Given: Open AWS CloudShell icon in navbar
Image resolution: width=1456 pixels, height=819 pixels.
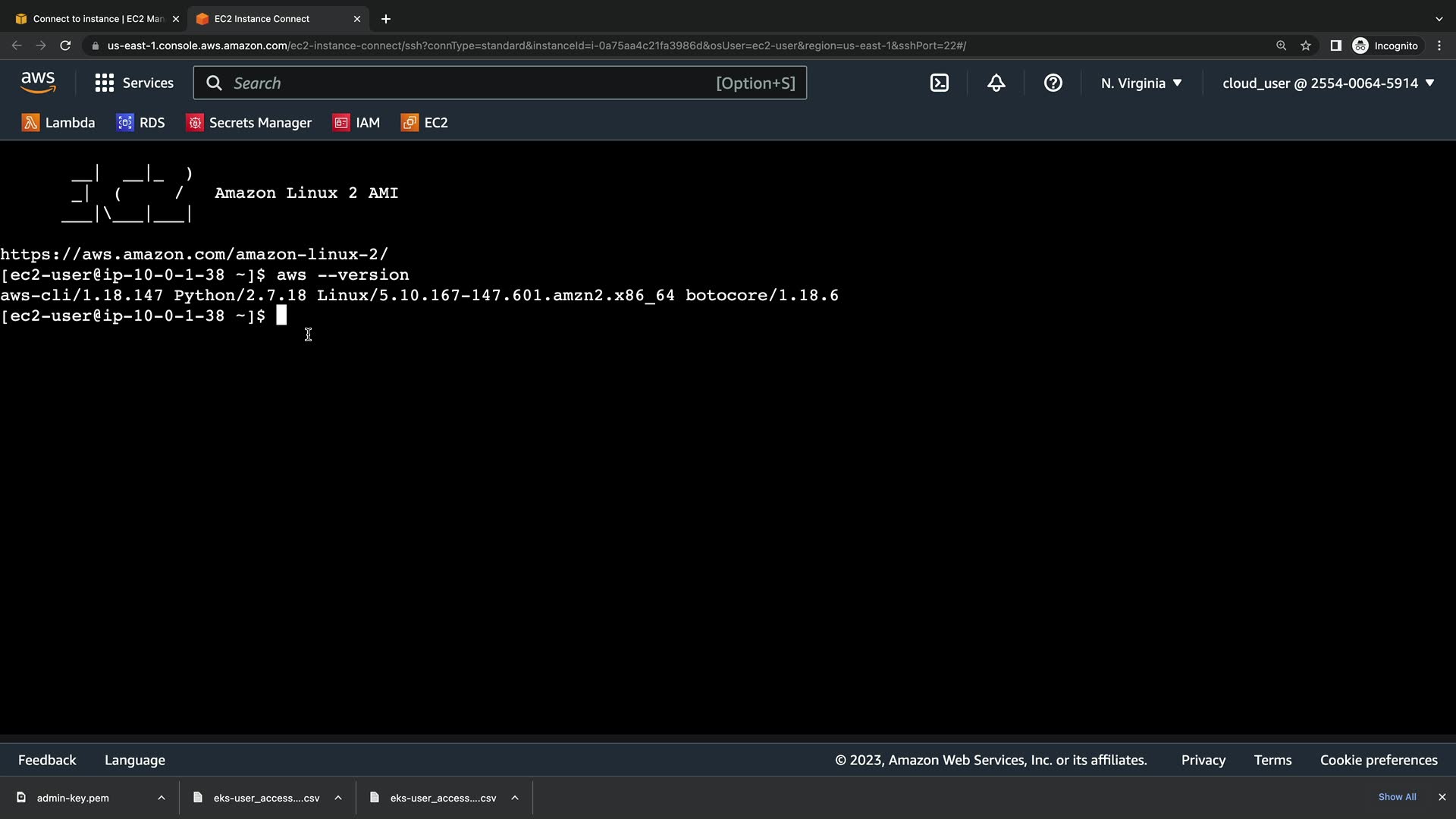Looking at the screenshot, I should tap(940, 83).
